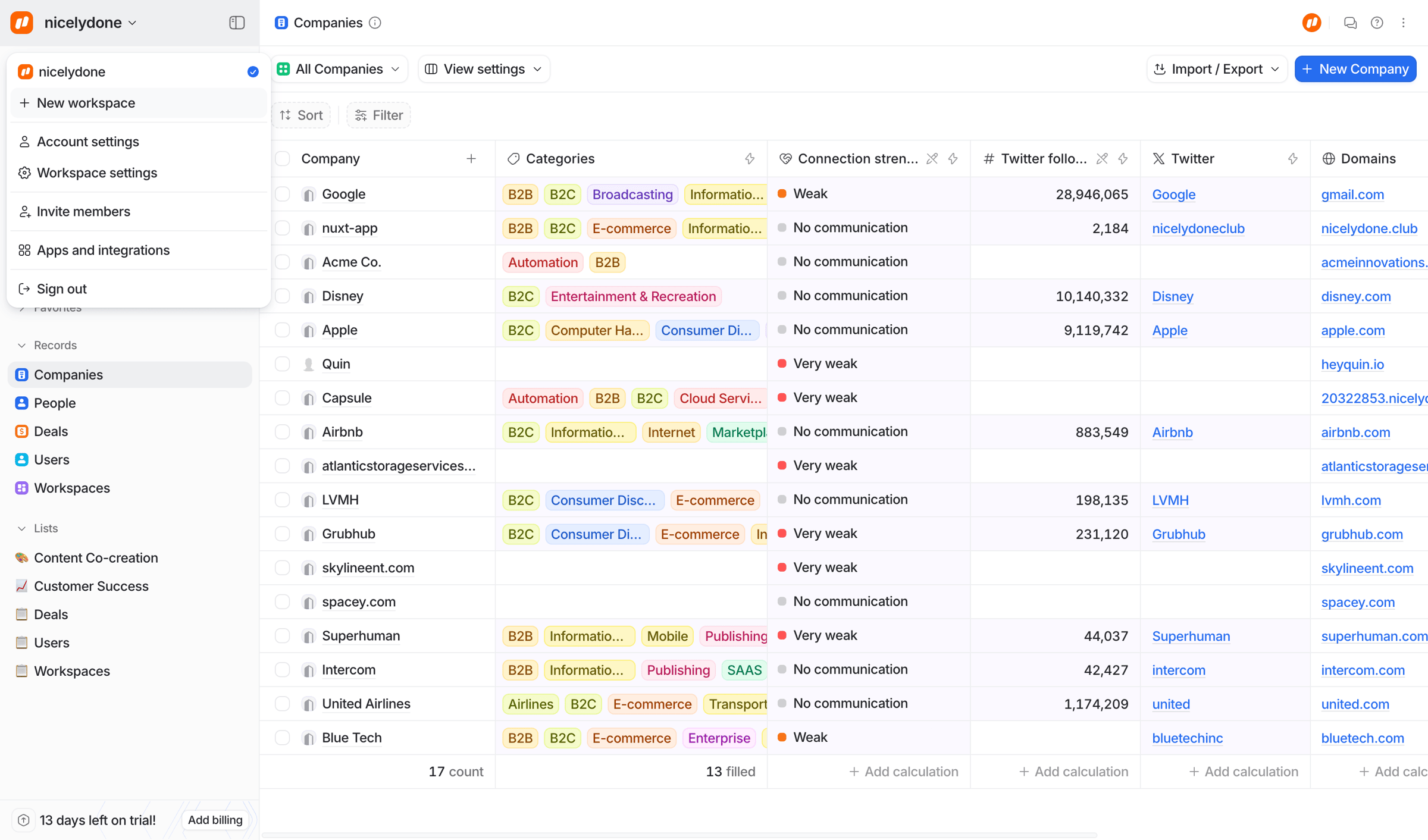Open the more options kebab menu

[x=1404, y=23]
